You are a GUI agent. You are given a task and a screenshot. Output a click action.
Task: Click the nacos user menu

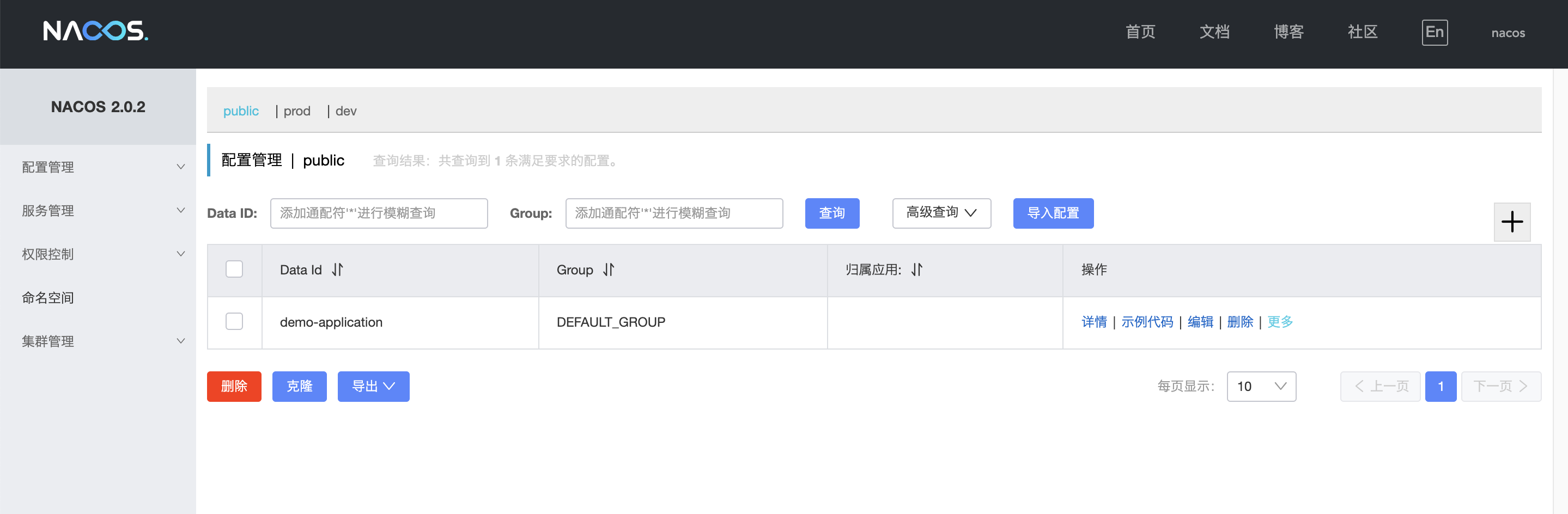[1508, 33]
